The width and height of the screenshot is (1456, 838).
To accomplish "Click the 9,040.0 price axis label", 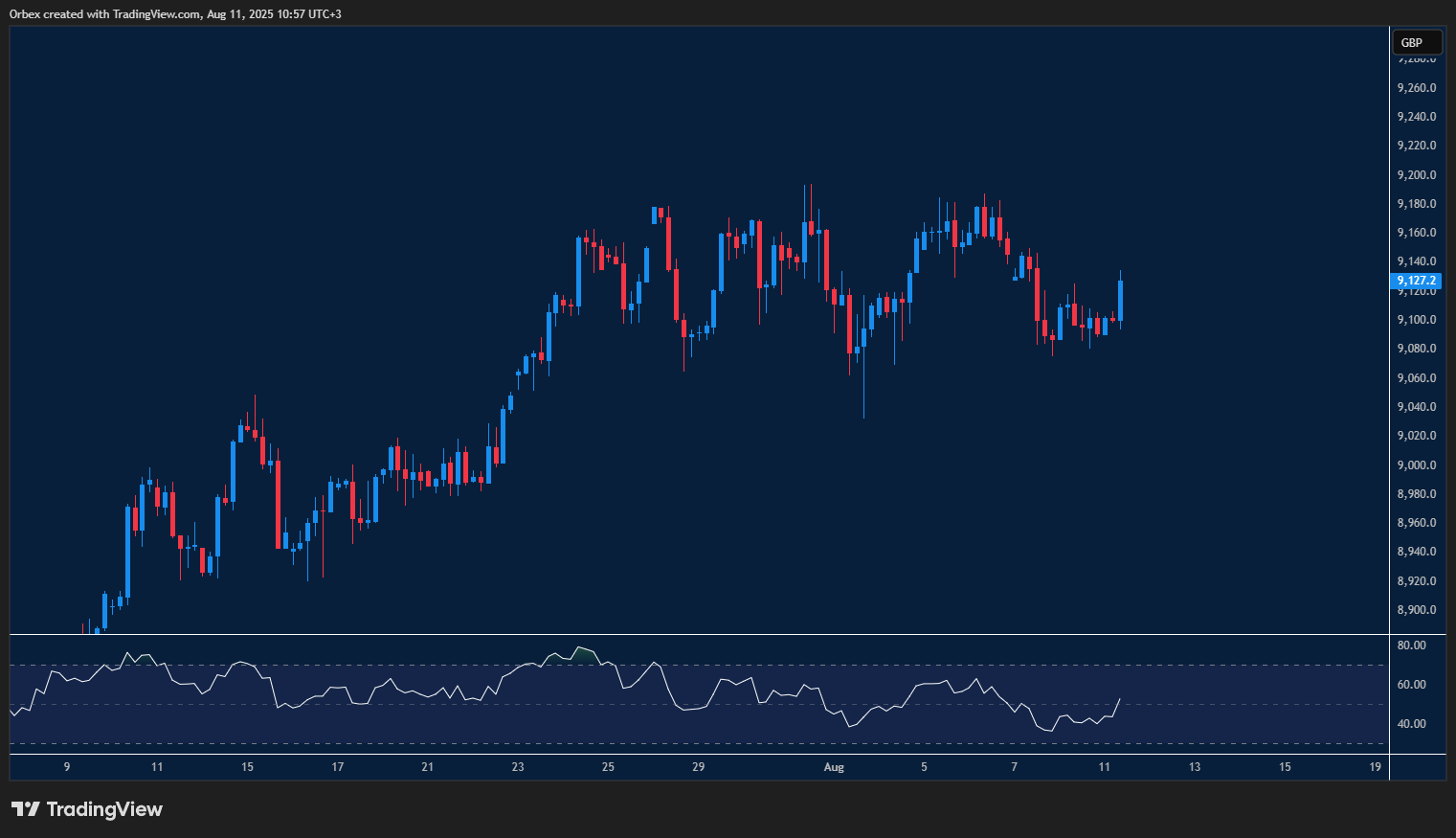I will pos(1417,407).
